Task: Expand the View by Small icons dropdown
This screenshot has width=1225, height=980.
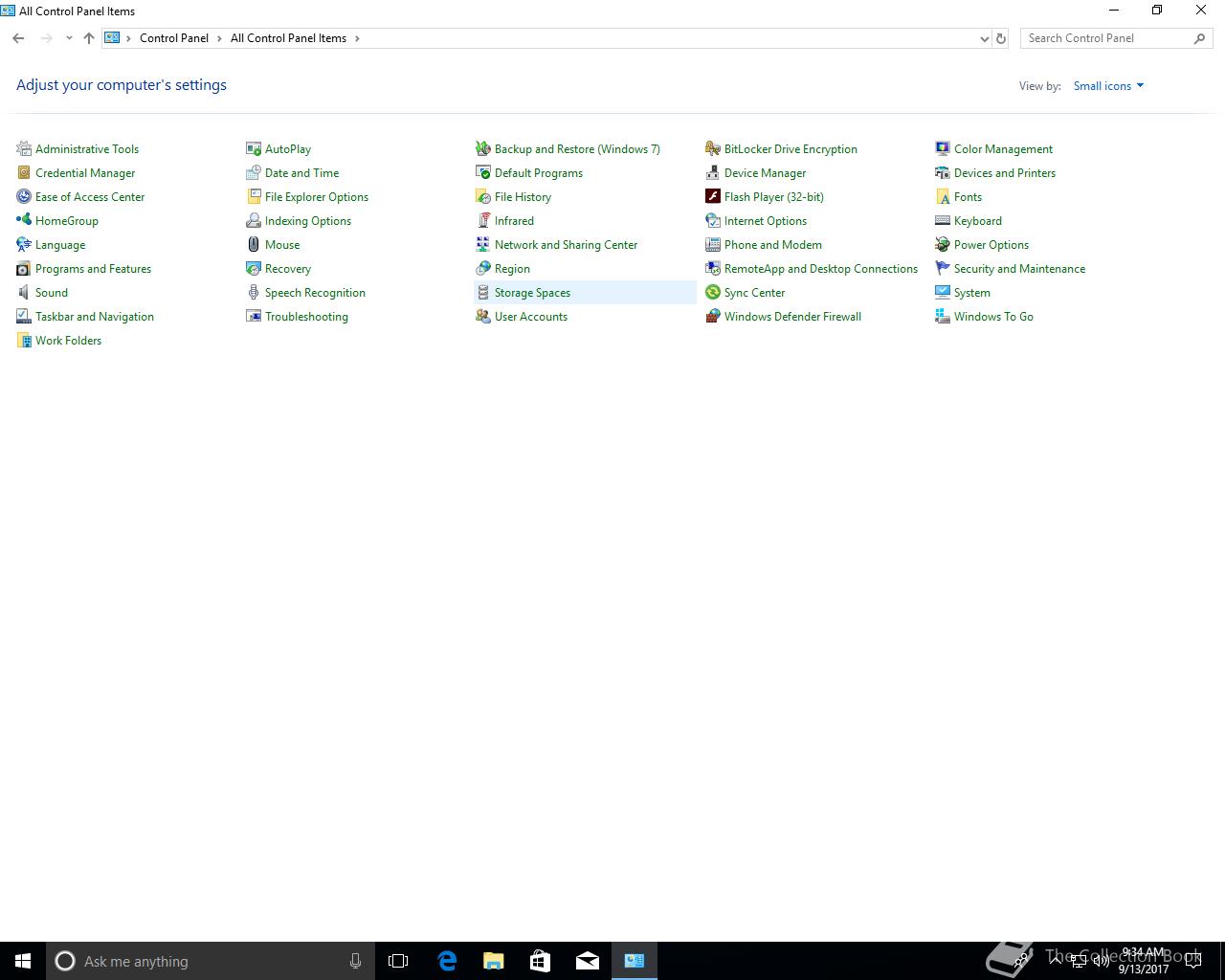Action: point(1108,86)
